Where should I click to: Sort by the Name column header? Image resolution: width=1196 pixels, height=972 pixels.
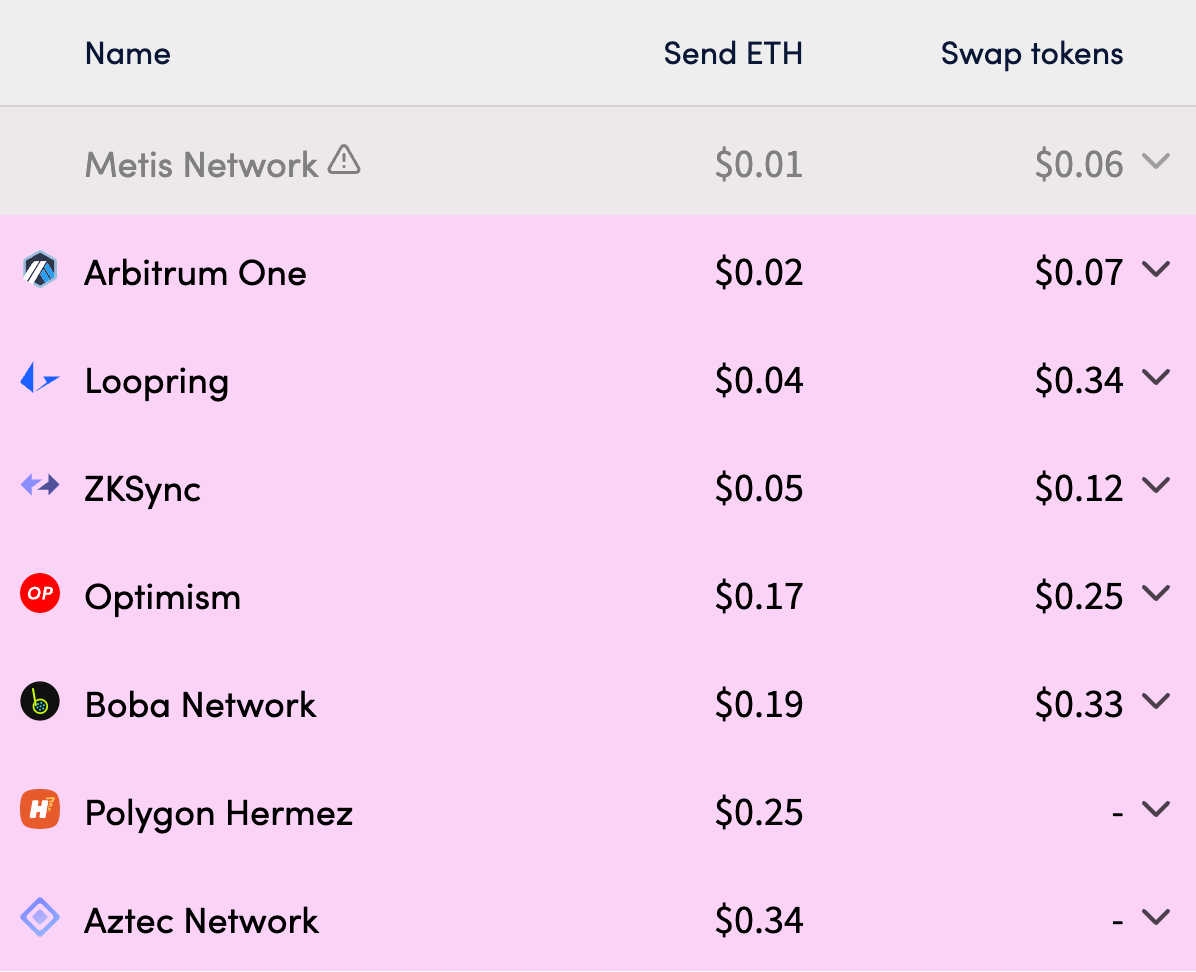click(x=127, y=53)
